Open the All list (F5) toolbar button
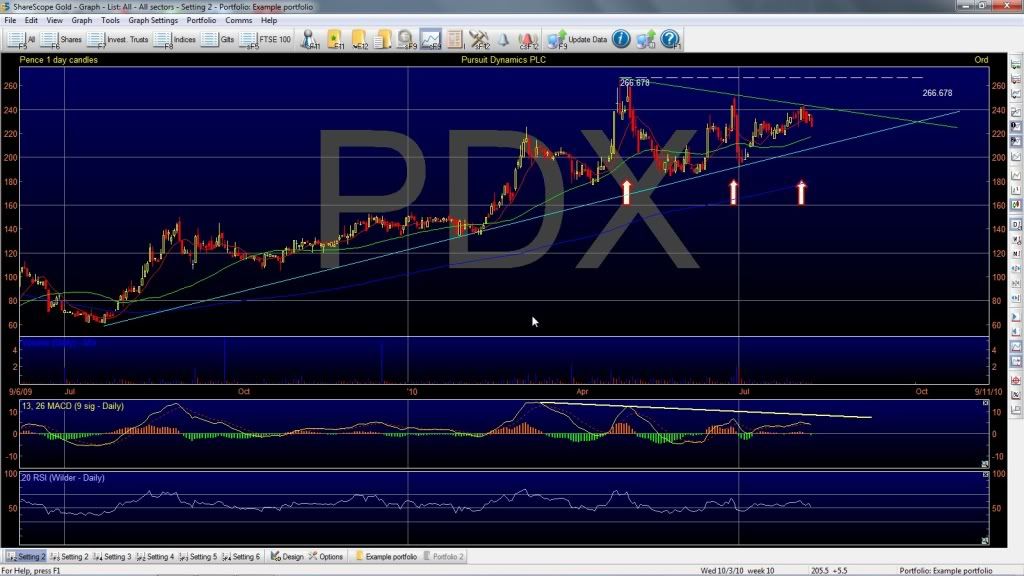Image resolution: width=1024 pixels, height=576 pixels. [21, 40]
